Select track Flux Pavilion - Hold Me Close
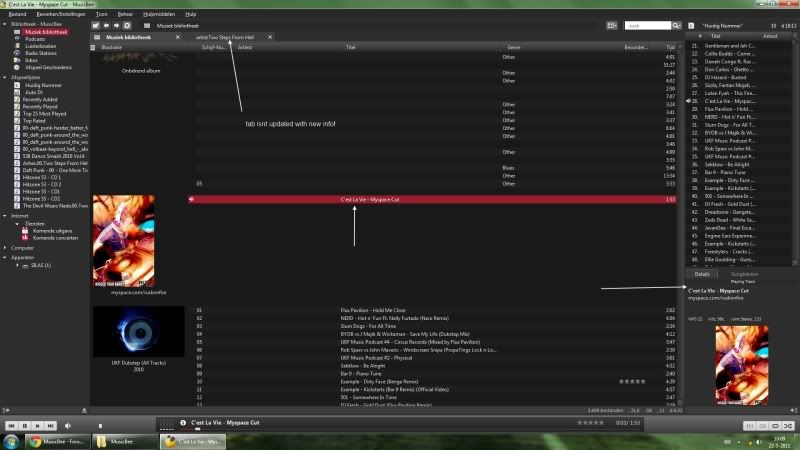The width and height of the screenshot is (800, 450). [x=373, y=310]
